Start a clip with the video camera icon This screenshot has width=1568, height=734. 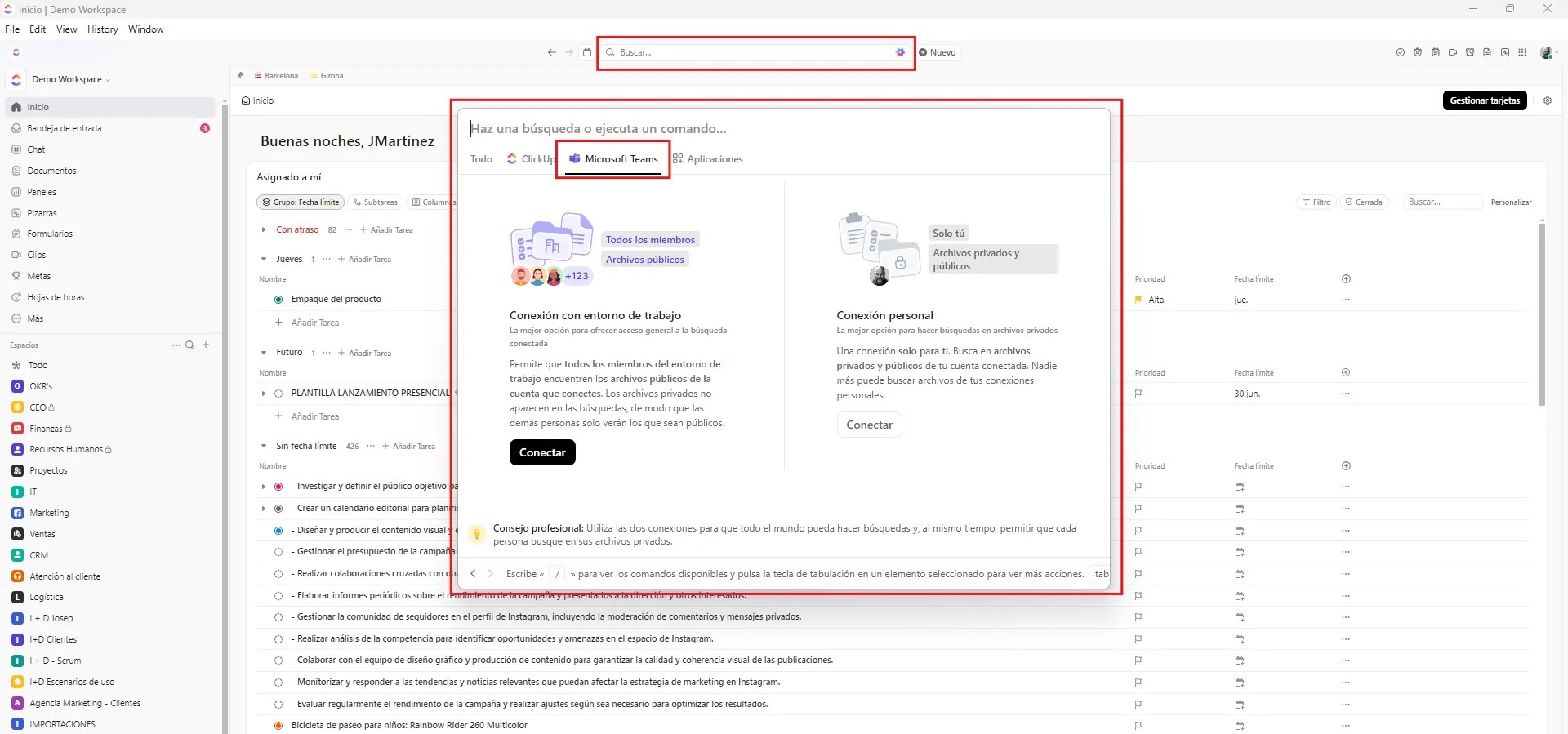[1453, 52]
